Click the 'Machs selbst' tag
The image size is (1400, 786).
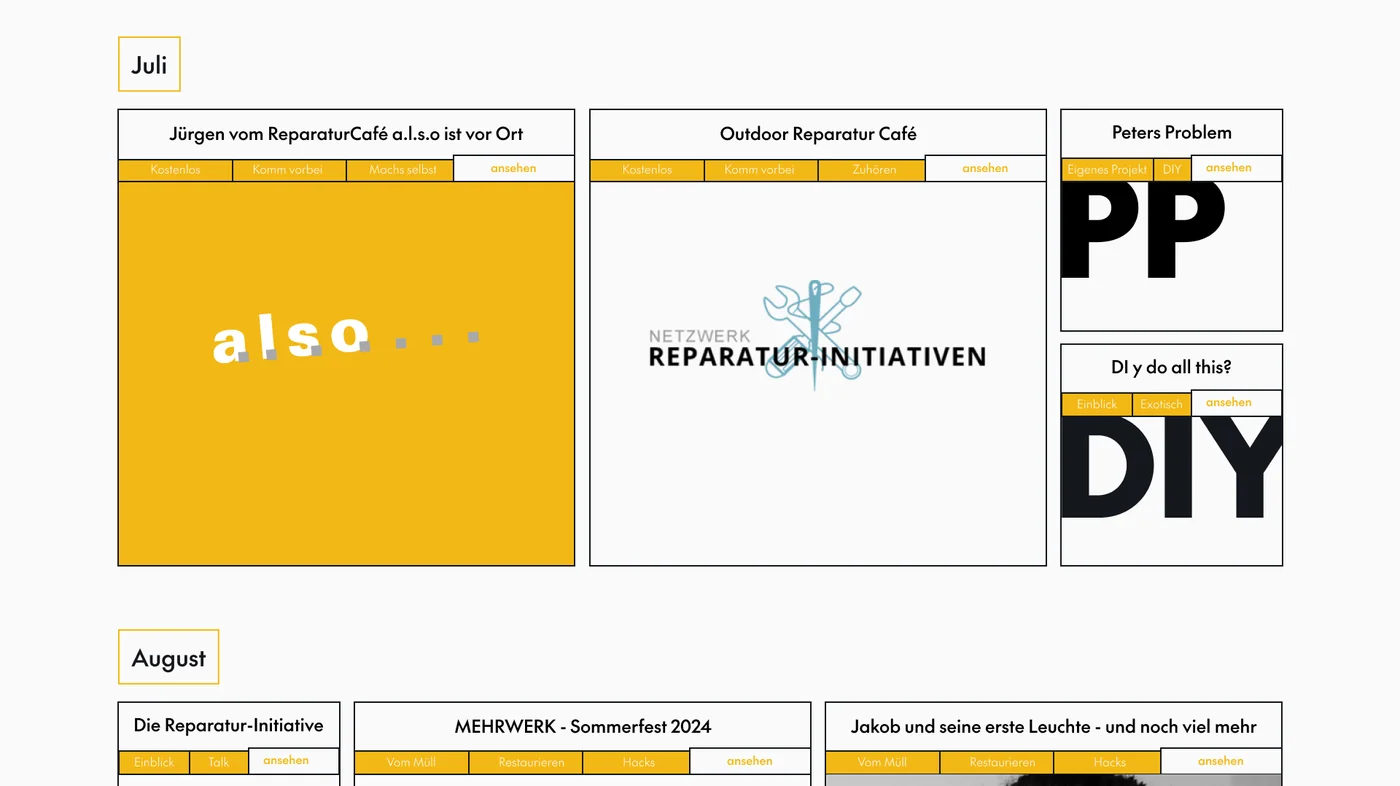[x=402, y=170]
